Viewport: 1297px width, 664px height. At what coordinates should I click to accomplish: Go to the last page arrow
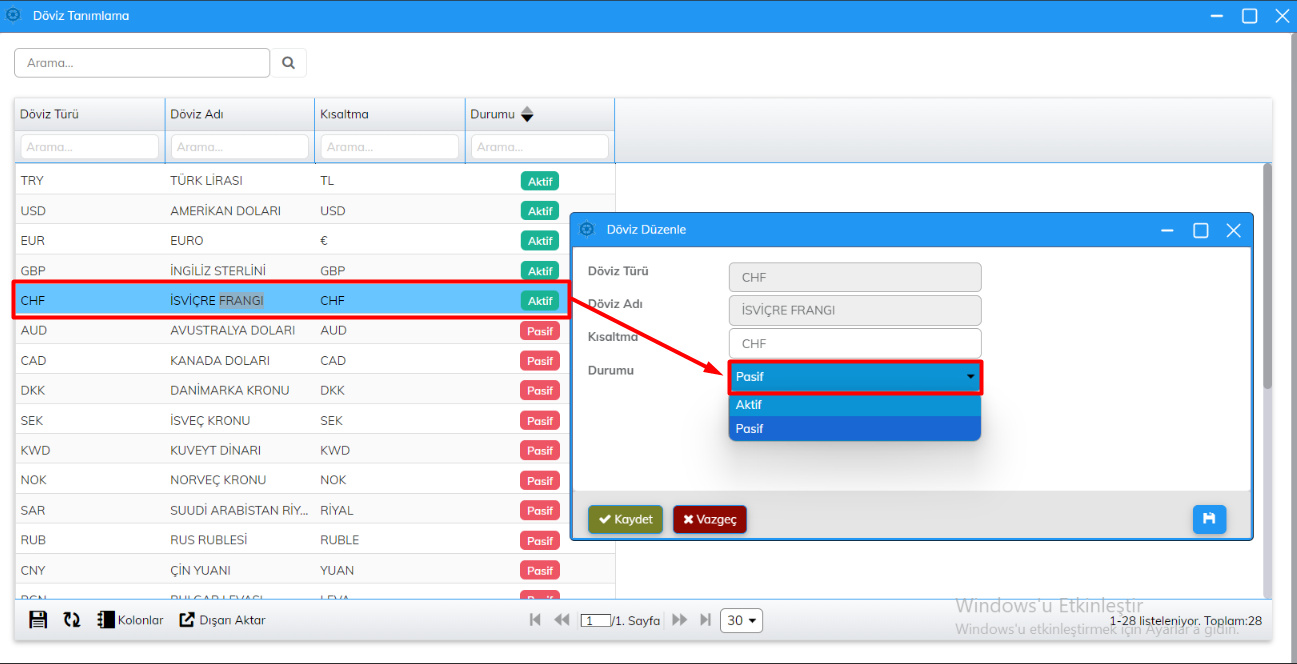pos(705,620)
